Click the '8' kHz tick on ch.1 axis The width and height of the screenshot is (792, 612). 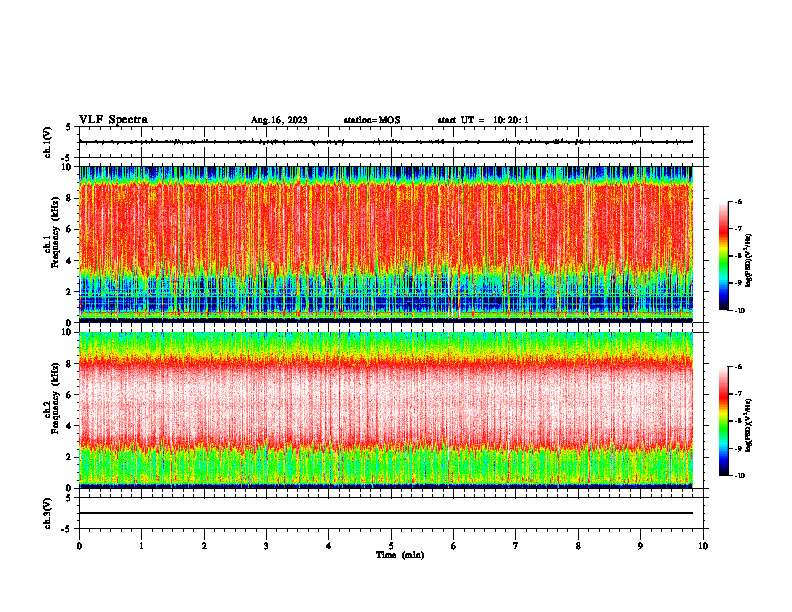point(70,198)
